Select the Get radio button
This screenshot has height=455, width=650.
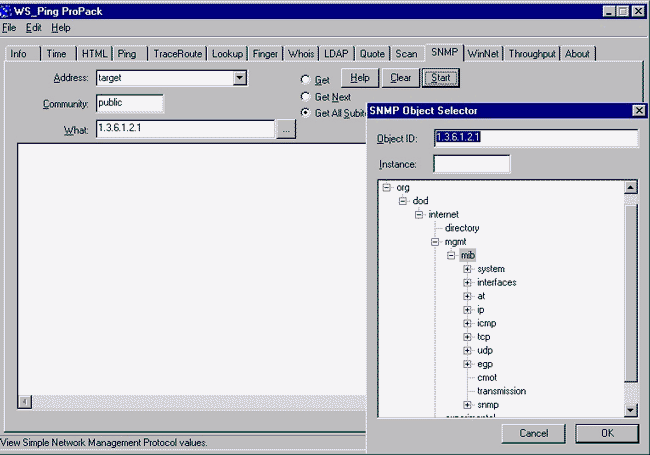(x=305, y=79)
